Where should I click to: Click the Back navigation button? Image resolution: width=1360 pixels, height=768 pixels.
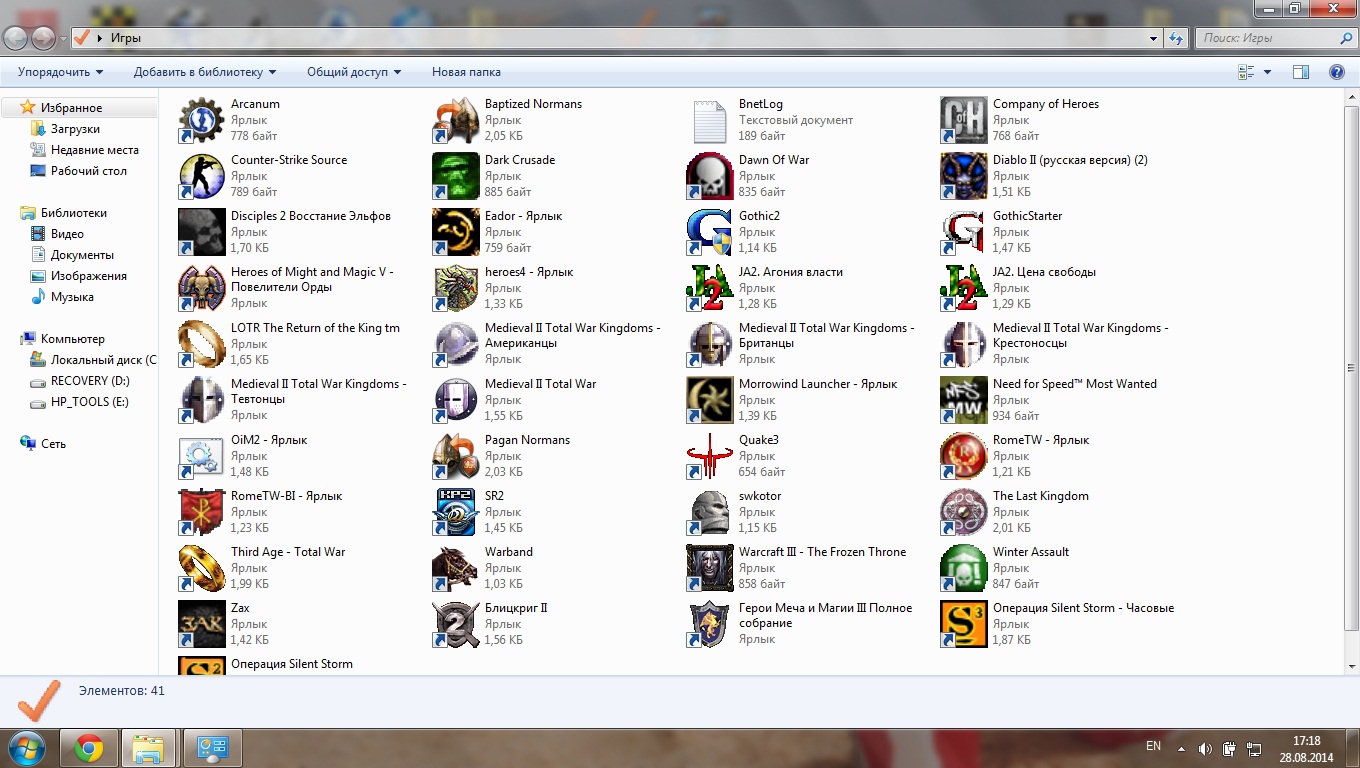coord(16,38)
